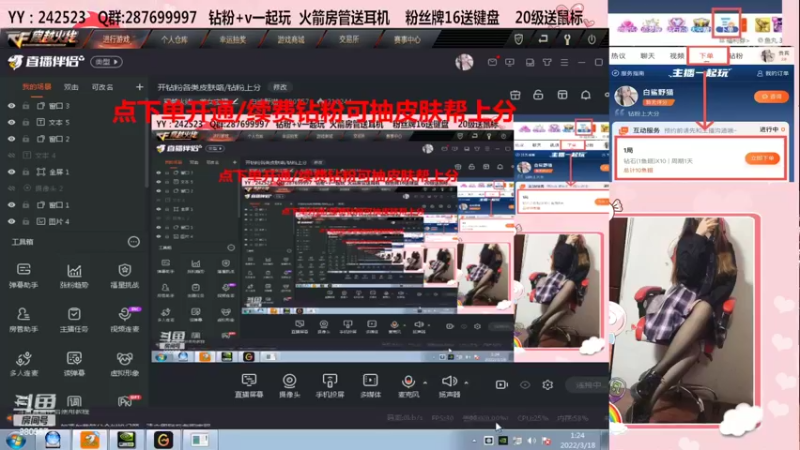Toggle preview eye icon in bottom bar

[525, 385]
